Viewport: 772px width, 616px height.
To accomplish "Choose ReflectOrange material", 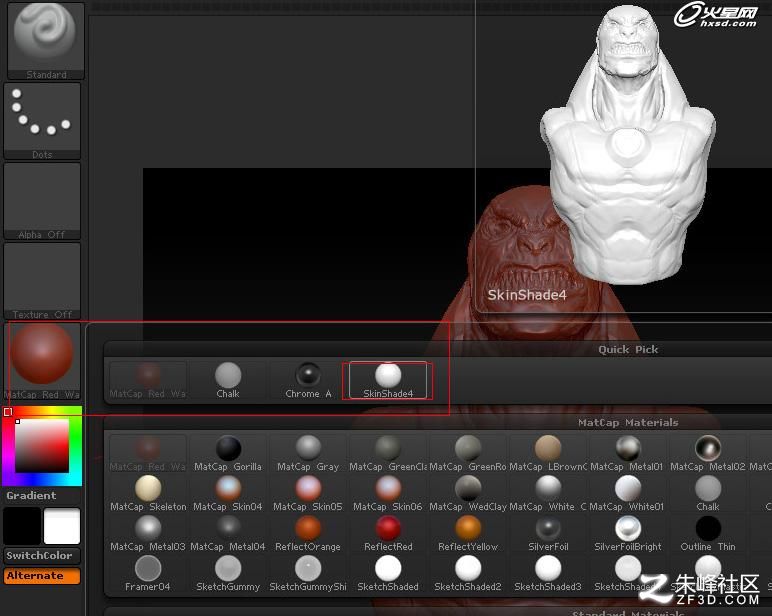I will click(308, 533).
